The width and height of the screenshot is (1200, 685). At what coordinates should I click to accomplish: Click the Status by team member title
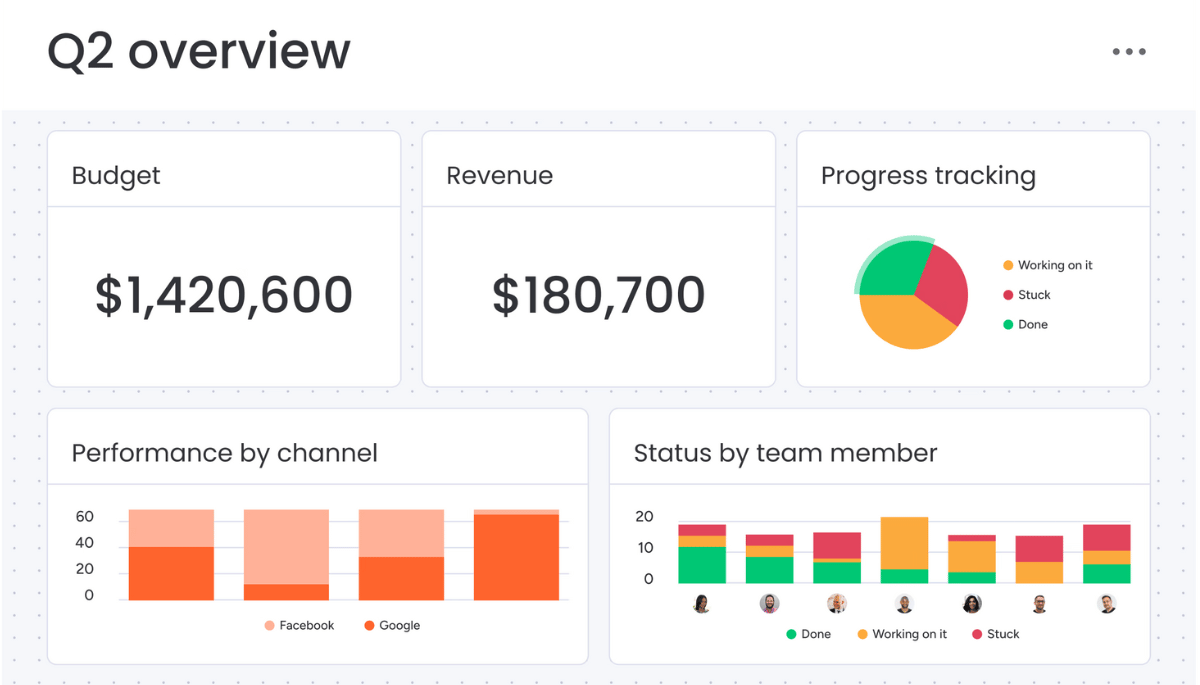point(785,453)
